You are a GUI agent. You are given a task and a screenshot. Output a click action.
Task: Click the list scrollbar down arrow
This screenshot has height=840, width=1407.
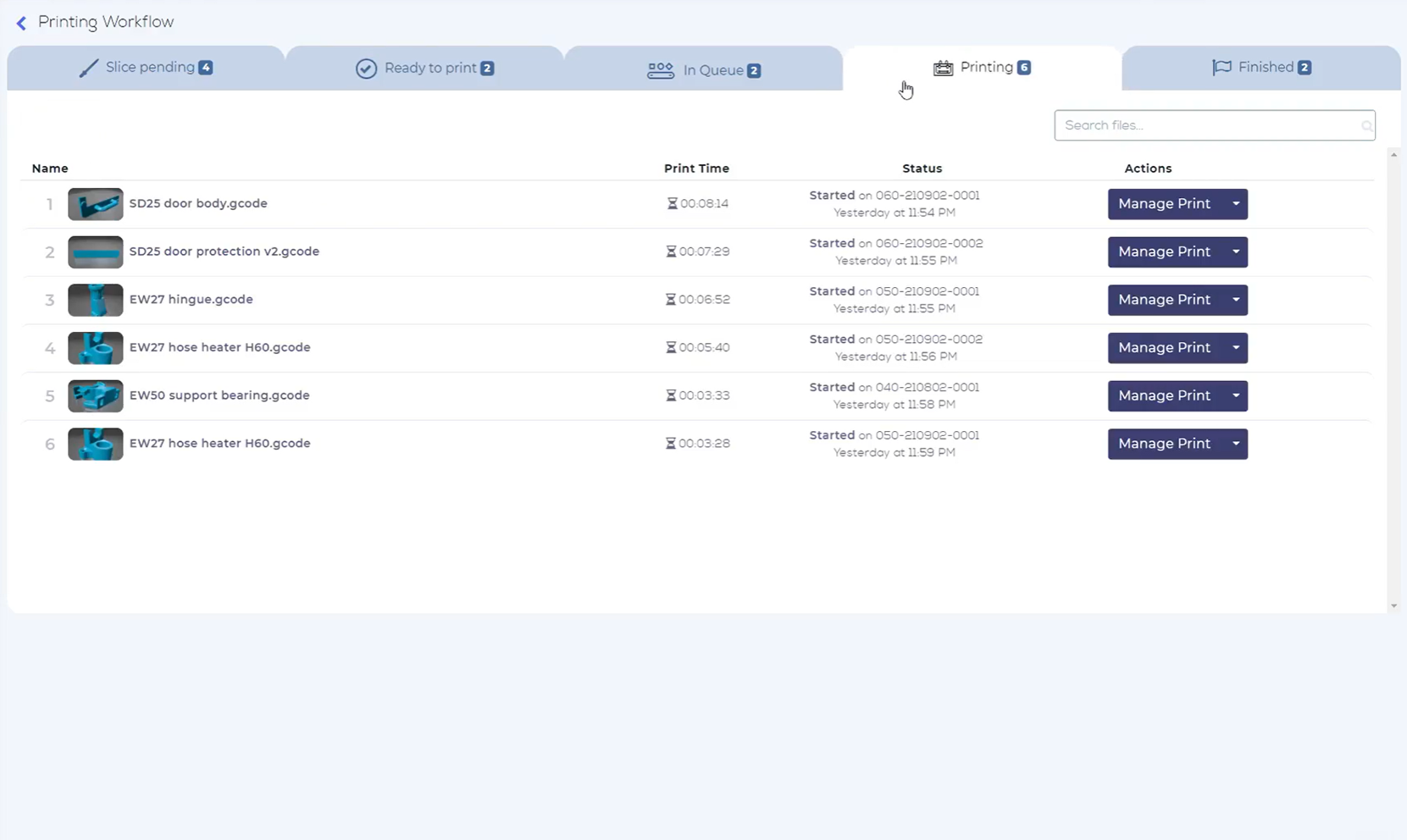point(1393,606)
